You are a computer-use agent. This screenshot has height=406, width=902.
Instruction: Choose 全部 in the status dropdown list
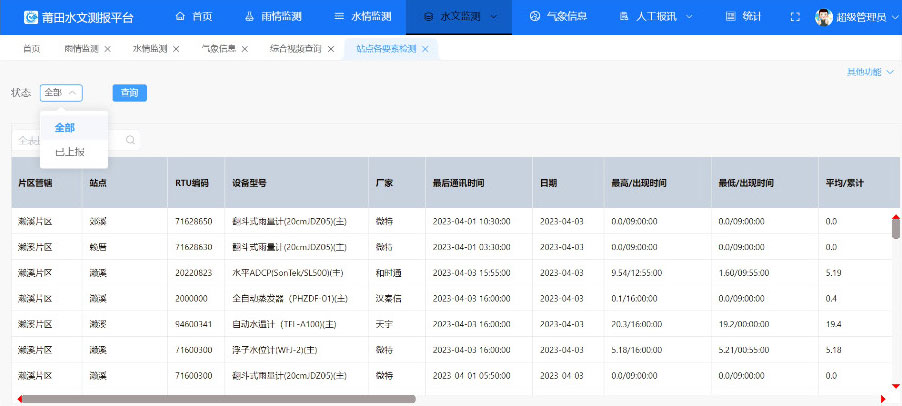pyautogui.click(x=74, y=128)
